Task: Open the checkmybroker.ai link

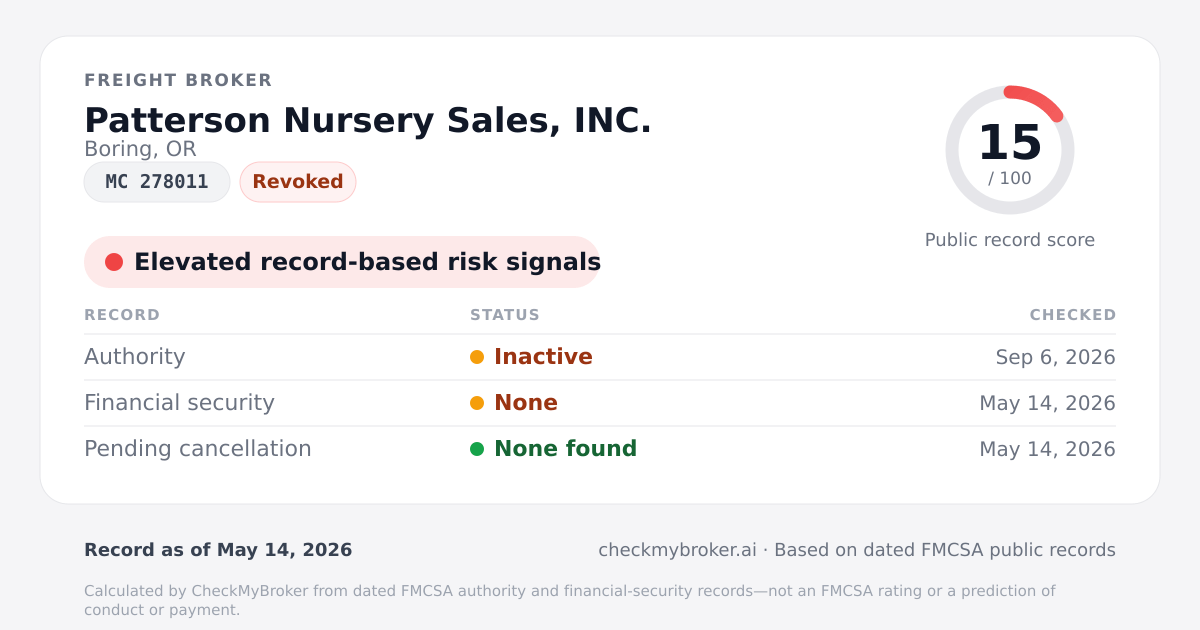Action: (x=677, y=550)
